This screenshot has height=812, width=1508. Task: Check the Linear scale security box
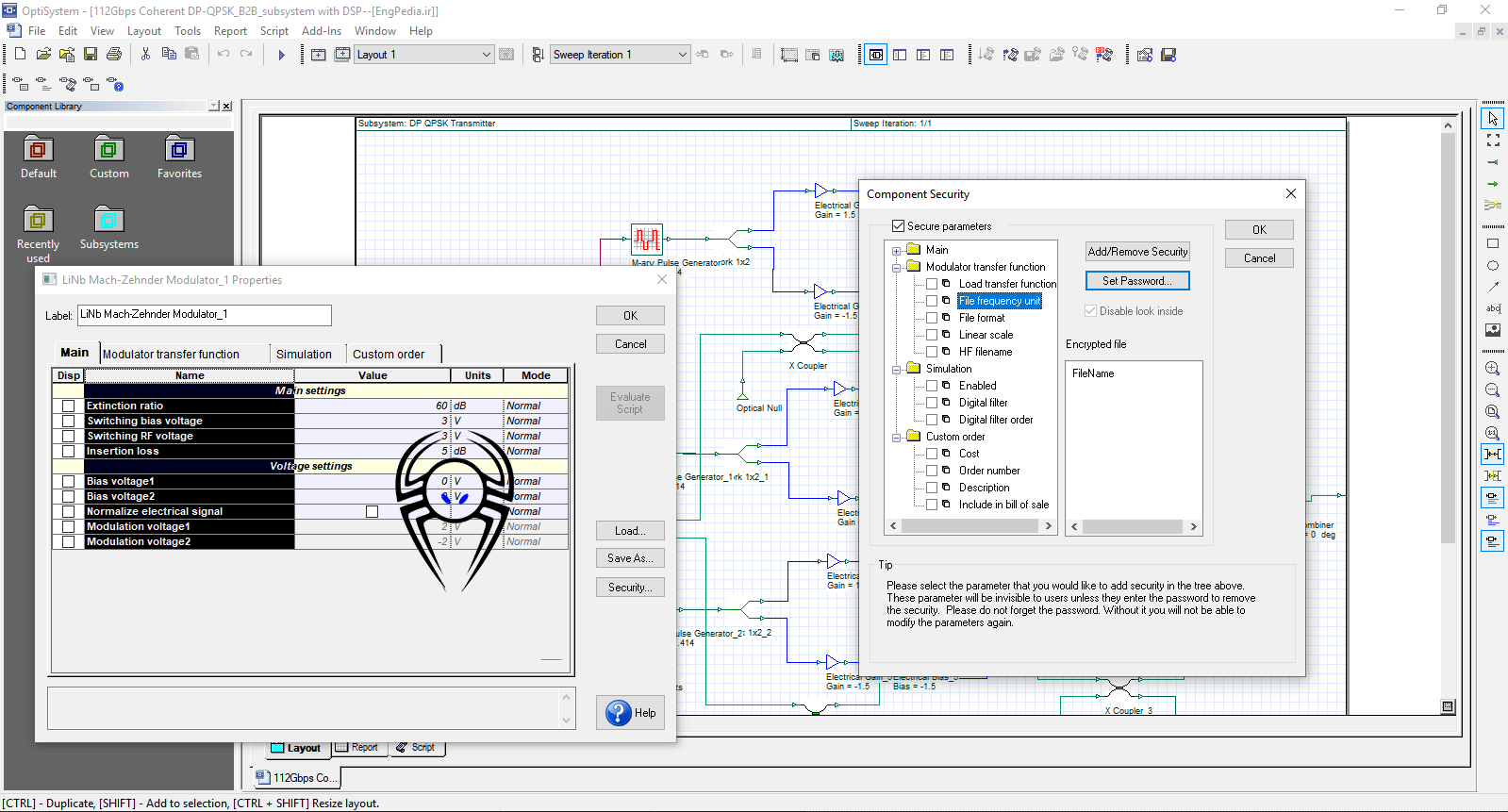pyautogui.click(x=932, y=335)
